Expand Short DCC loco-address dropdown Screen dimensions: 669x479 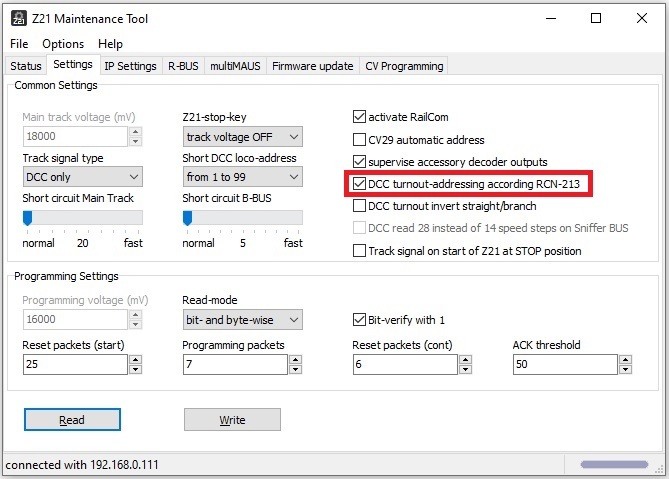point(243,177)
